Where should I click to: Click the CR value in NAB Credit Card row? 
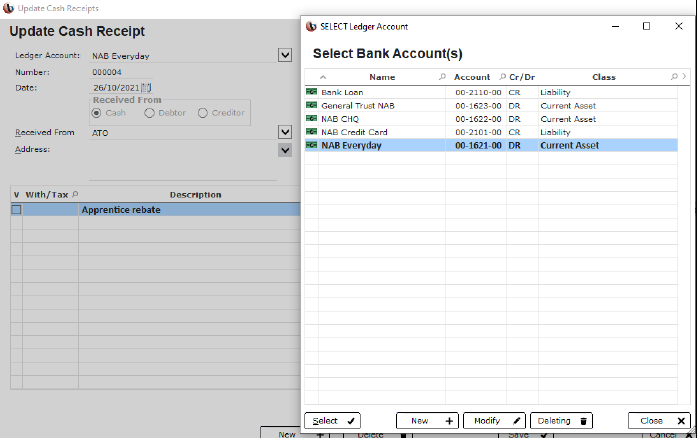[x=514, y=132]
